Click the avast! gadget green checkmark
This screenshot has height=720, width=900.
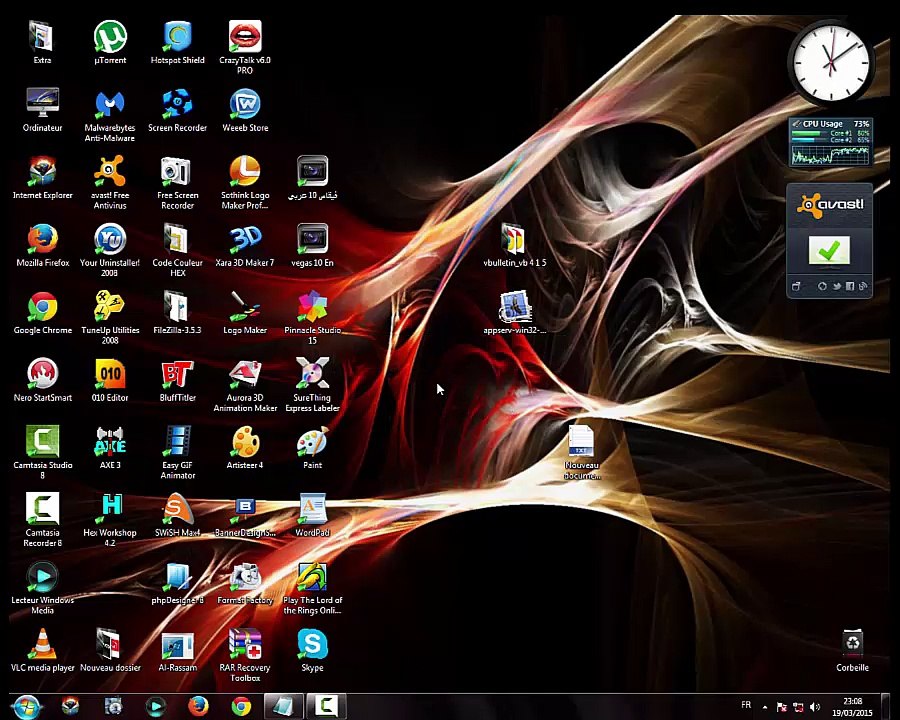pyautogui.click(x=829, y=250)
